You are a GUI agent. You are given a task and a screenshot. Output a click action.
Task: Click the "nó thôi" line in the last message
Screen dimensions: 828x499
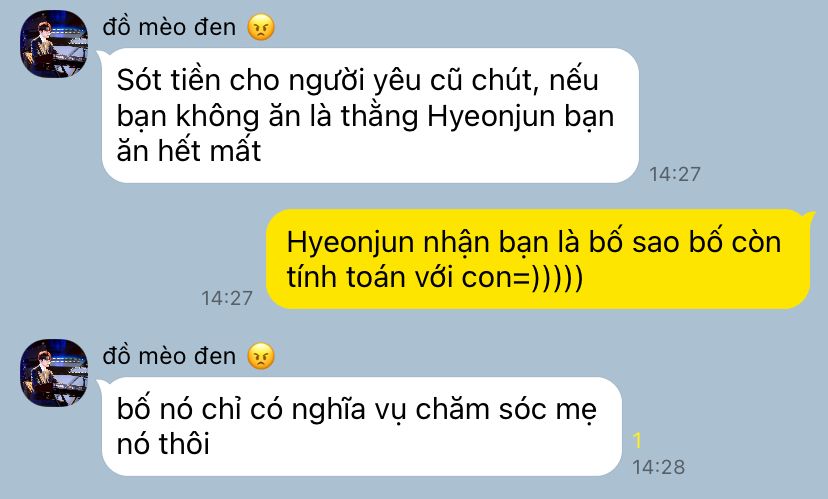pos(163,444)
